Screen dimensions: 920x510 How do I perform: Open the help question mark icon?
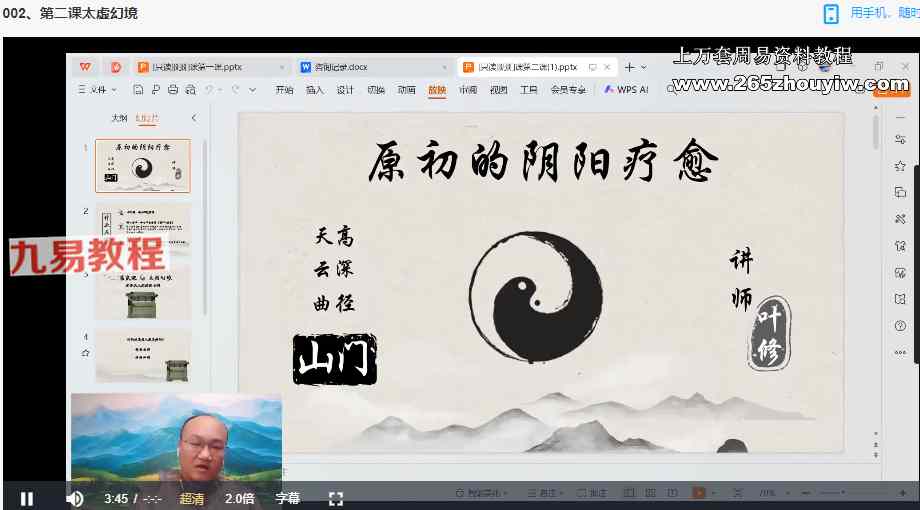(x=900, y=326)
